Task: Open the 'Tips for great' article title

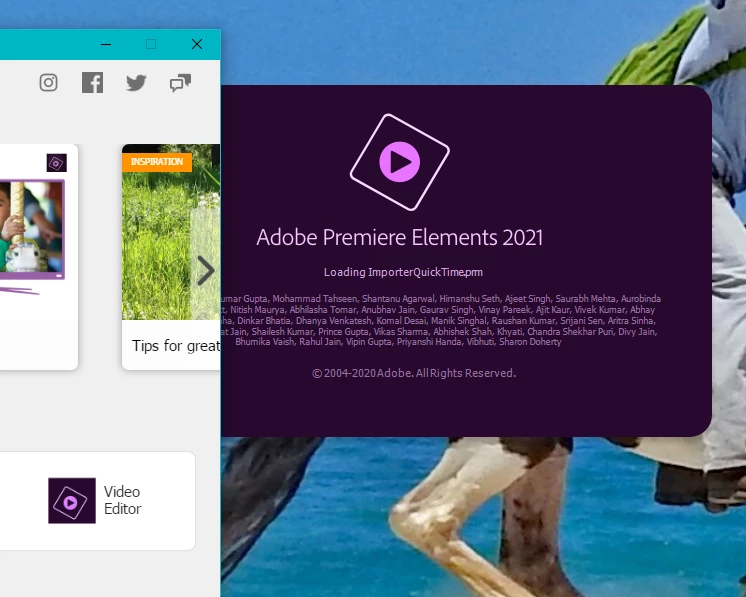Action: [176, 346]
